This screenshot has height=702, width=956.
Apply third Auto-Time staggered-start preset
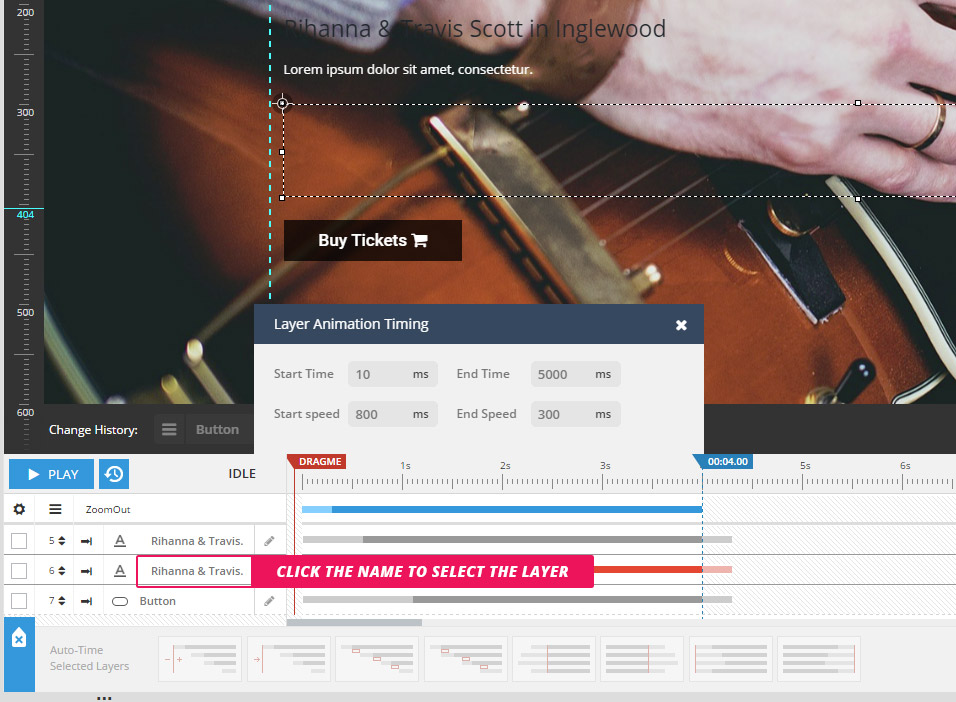point(377,659)
